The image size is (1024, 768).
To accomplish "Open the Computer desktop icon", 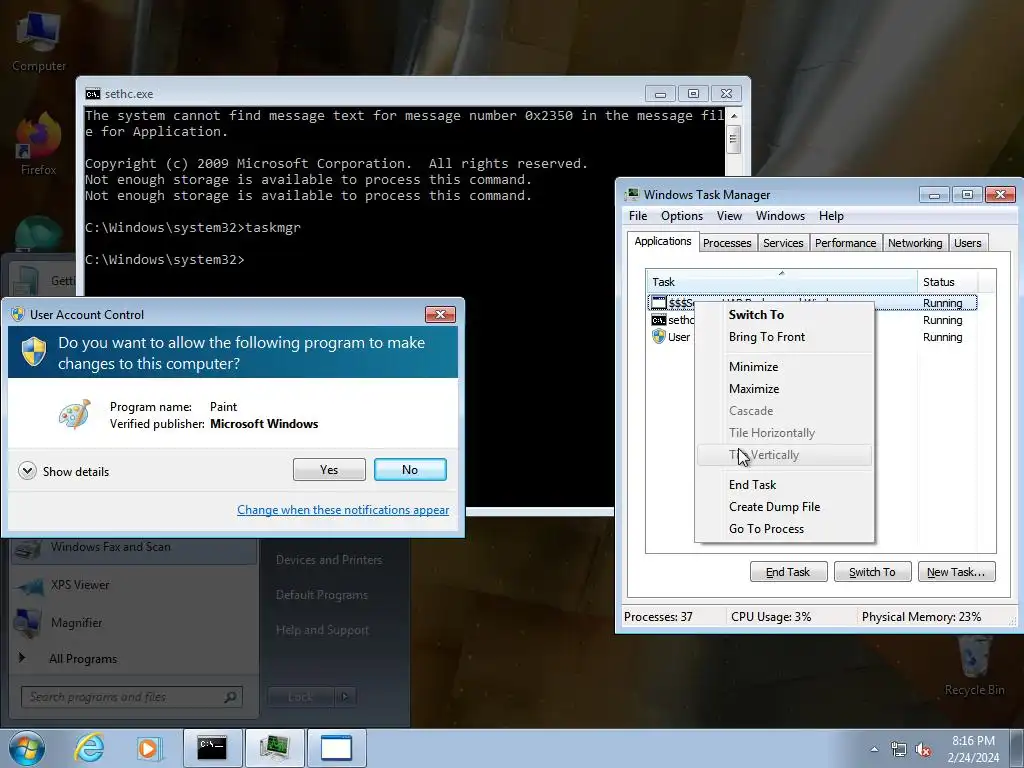I will coord(39,40).
